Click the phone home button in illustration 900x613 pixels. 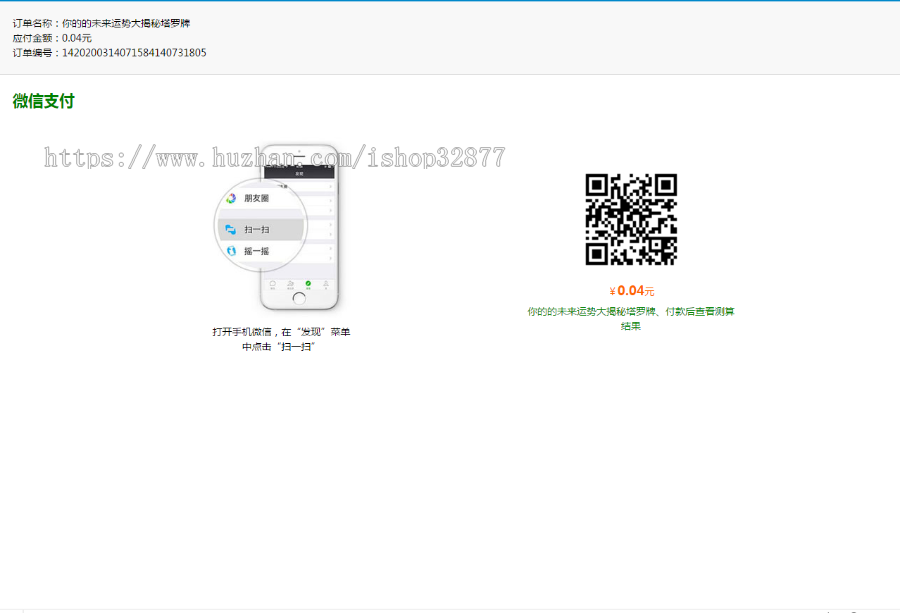(x=299, y=298)
